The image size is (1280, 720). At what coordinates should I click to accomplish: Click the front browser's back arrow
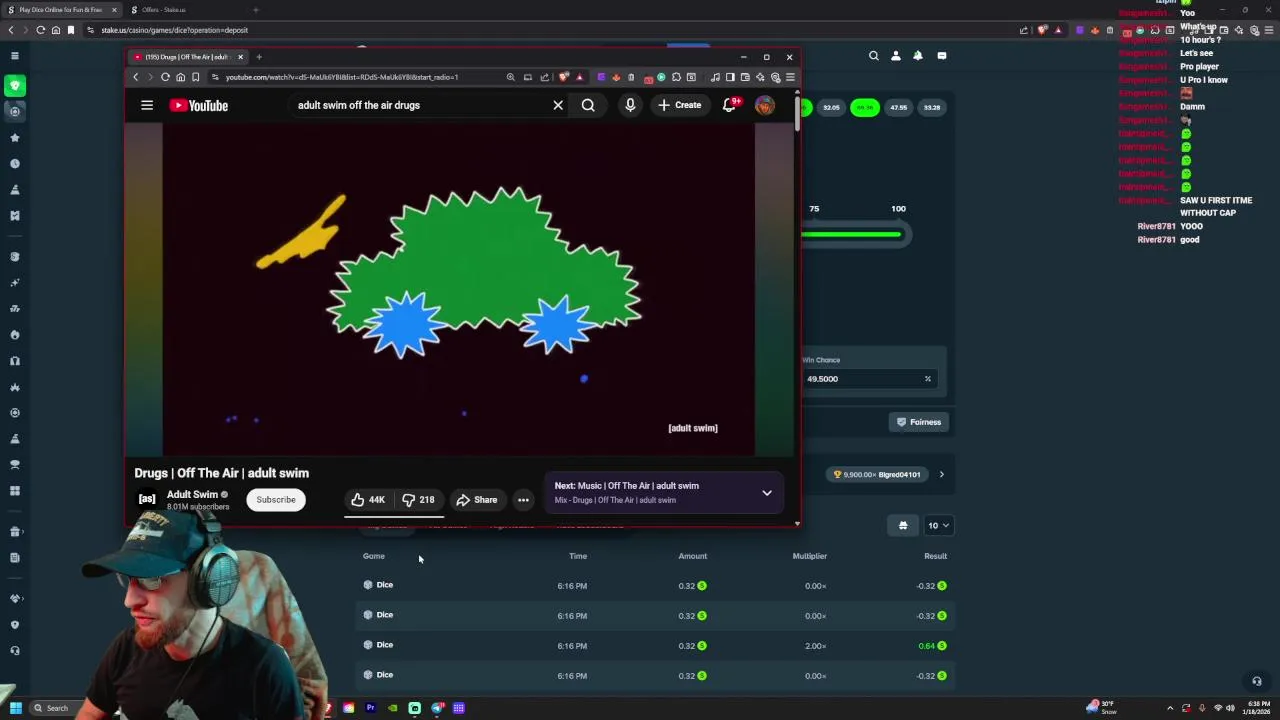[136, 77]
